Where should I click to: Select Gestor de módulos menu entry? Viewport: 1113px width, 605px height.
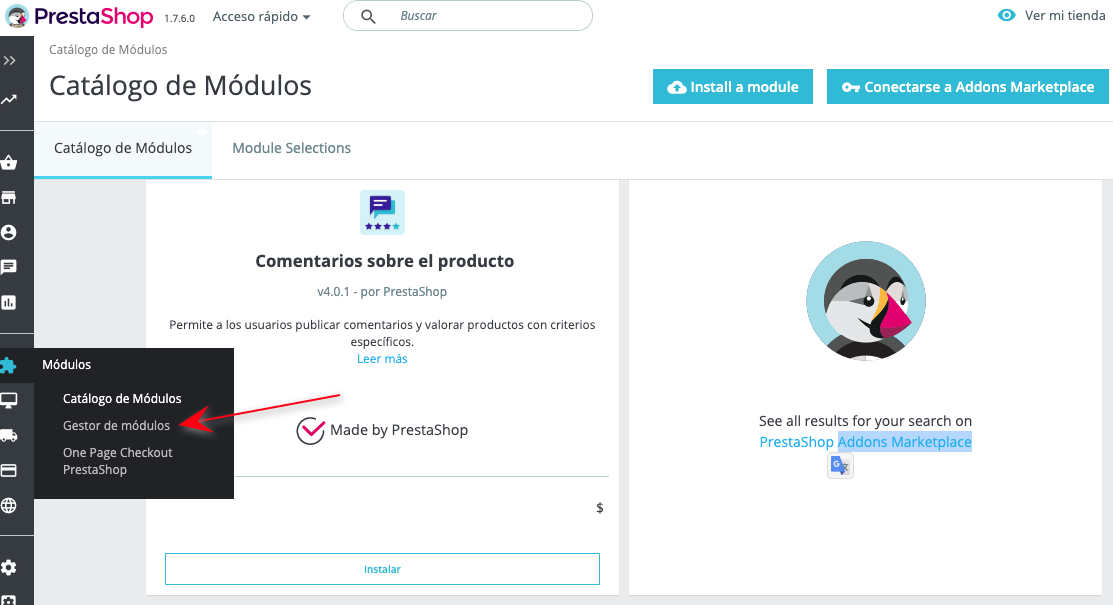click(116, 425)
